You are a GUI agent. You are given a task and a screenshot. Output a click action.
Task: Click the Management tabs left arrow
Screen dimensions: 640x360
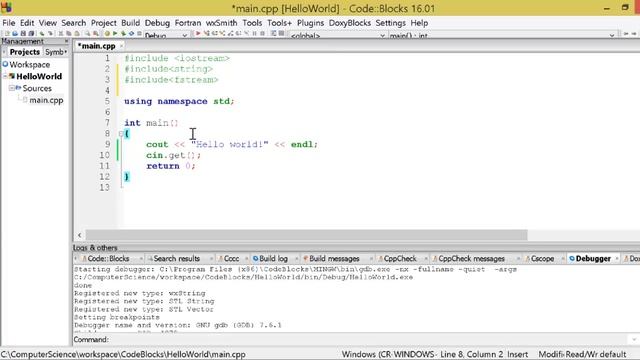[4, 52]
